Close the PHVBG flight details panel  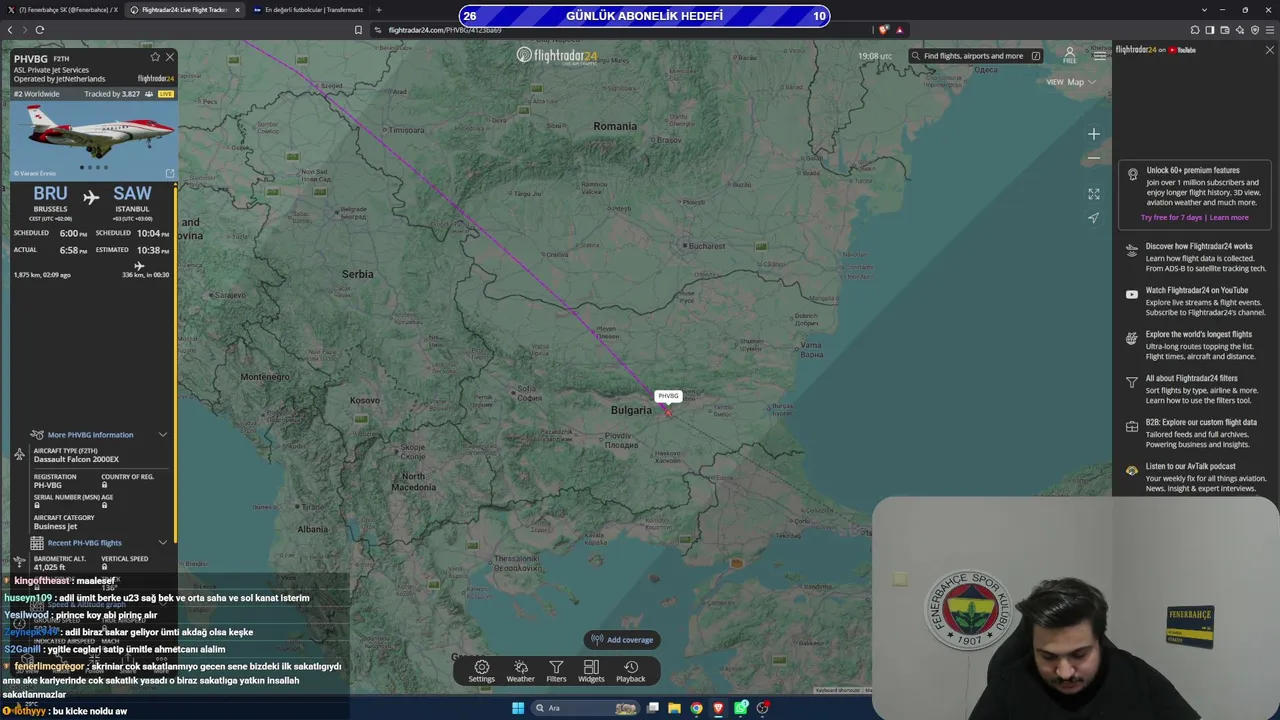tap(170, 57)
